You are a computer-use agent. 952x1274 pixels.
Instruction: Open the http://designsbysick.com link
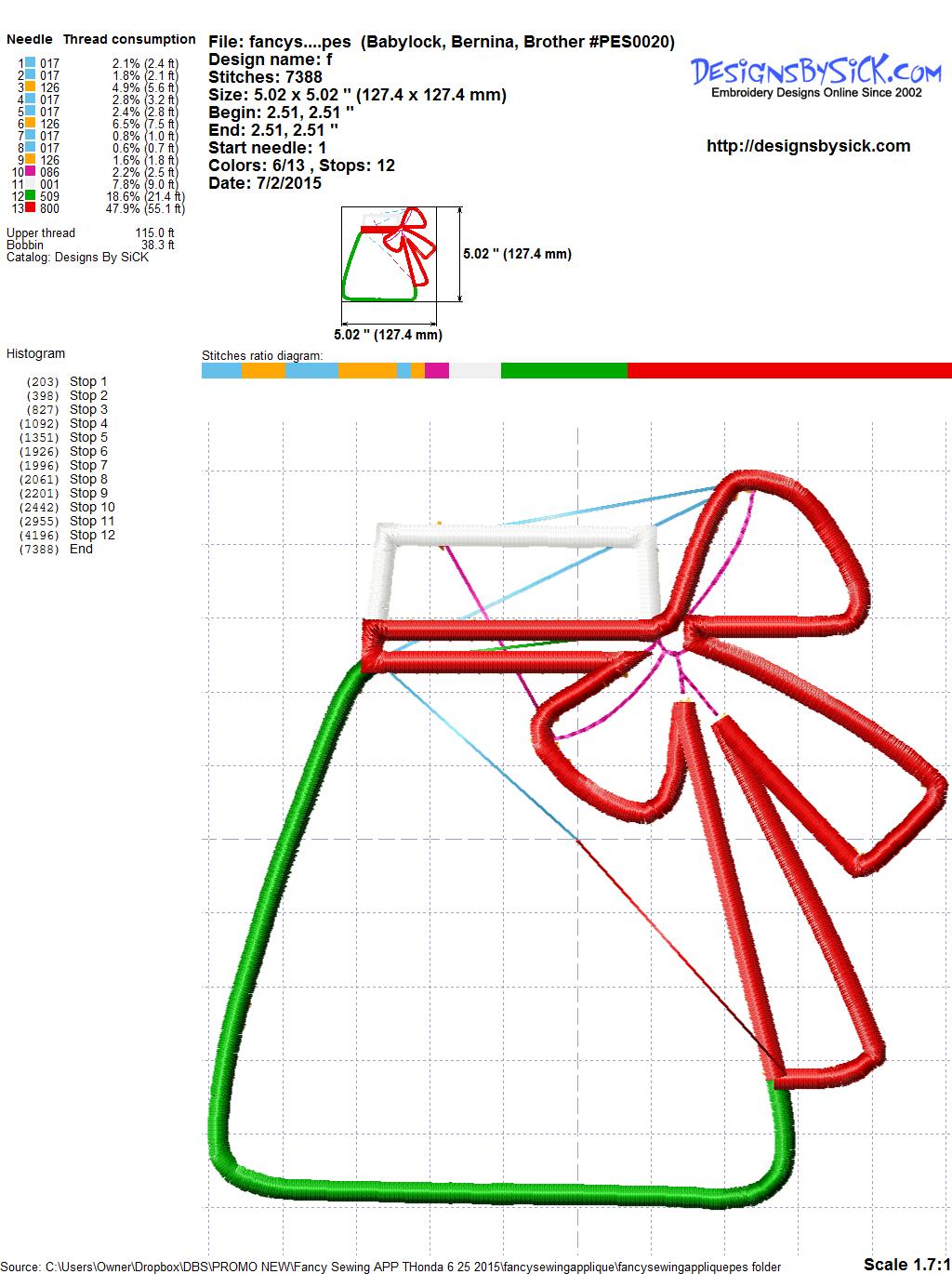tap(808, 146)
